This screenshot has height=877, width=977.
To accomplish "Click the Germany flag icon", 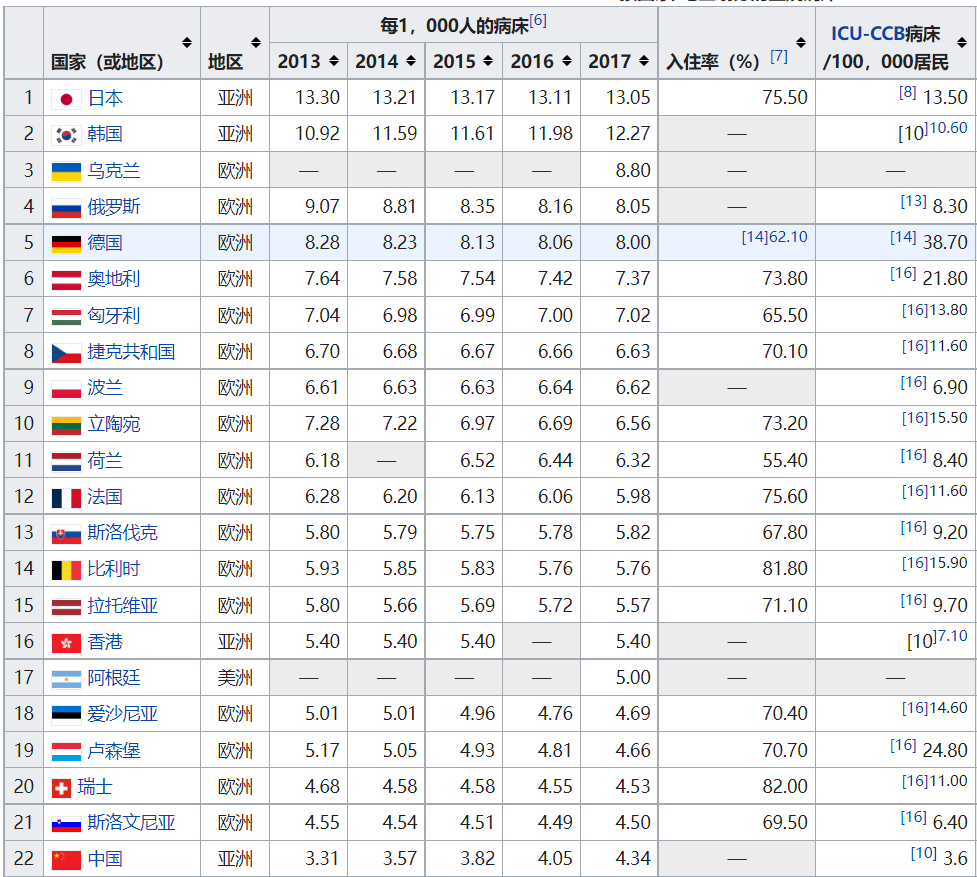I will click(66, 244).
